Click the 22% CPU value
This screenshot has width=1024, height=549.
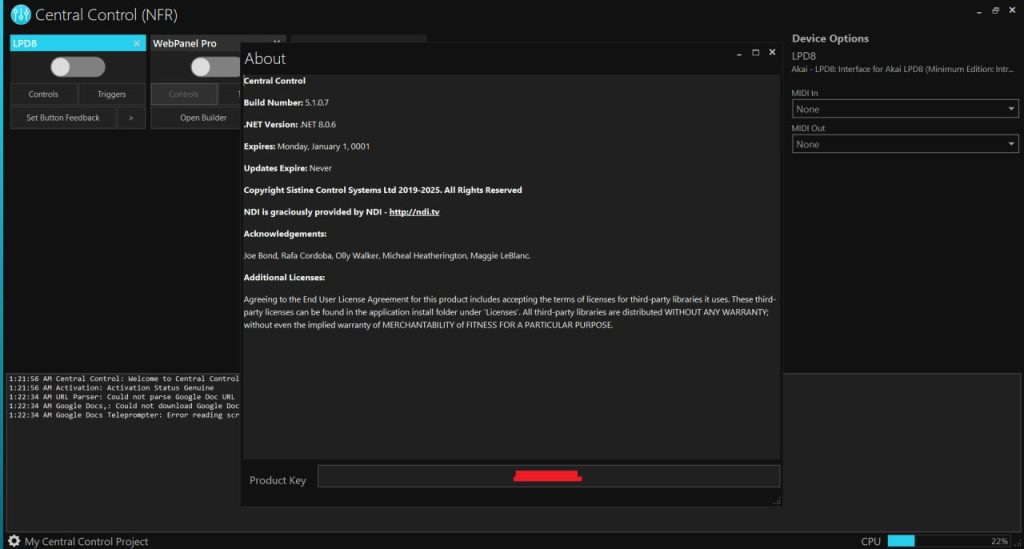[999, 541]
